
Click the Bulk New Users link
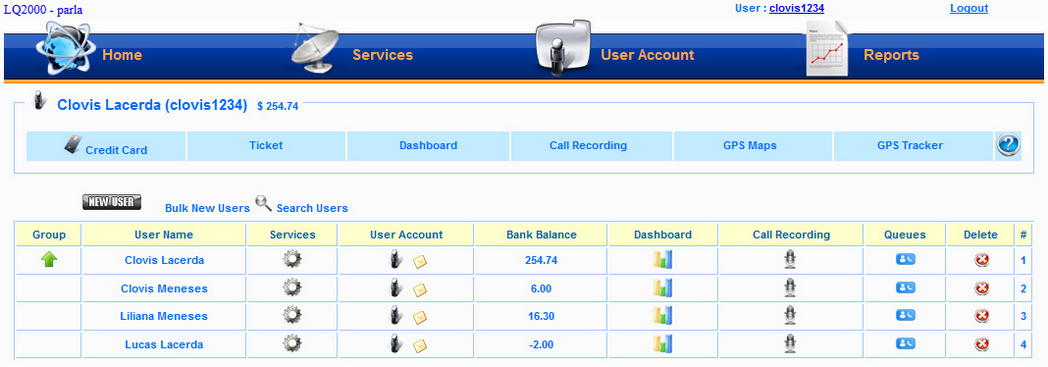(207, 208)
